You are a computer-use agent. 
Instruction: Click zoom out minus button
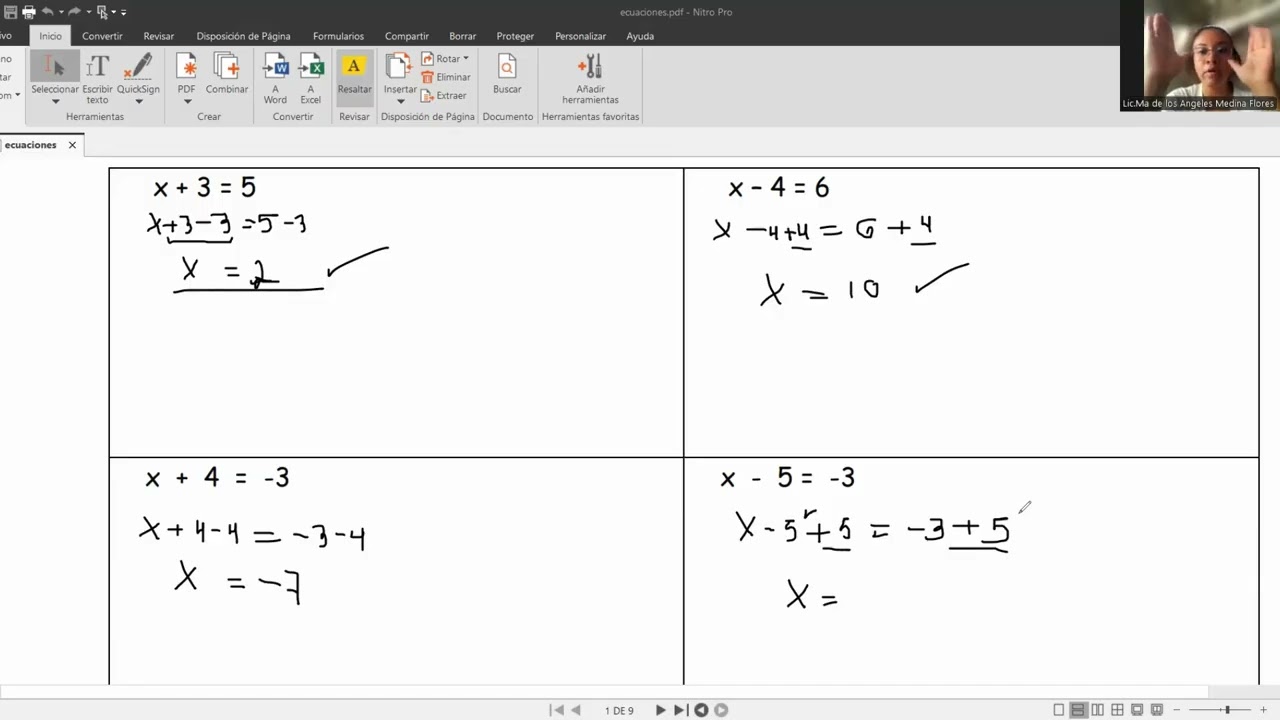(x=1177, y=710)
